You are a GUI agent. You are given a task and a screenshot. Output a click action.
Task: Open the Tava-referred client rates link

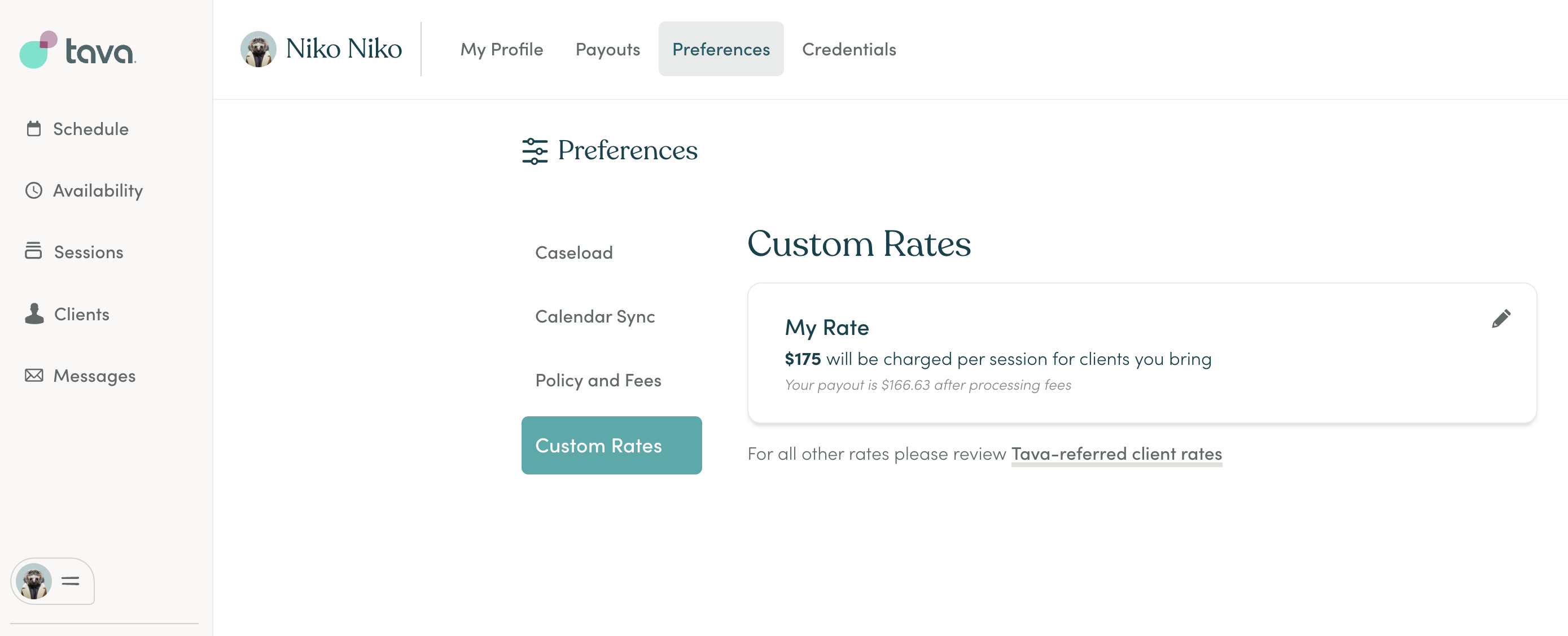[x=1116, y=453]
